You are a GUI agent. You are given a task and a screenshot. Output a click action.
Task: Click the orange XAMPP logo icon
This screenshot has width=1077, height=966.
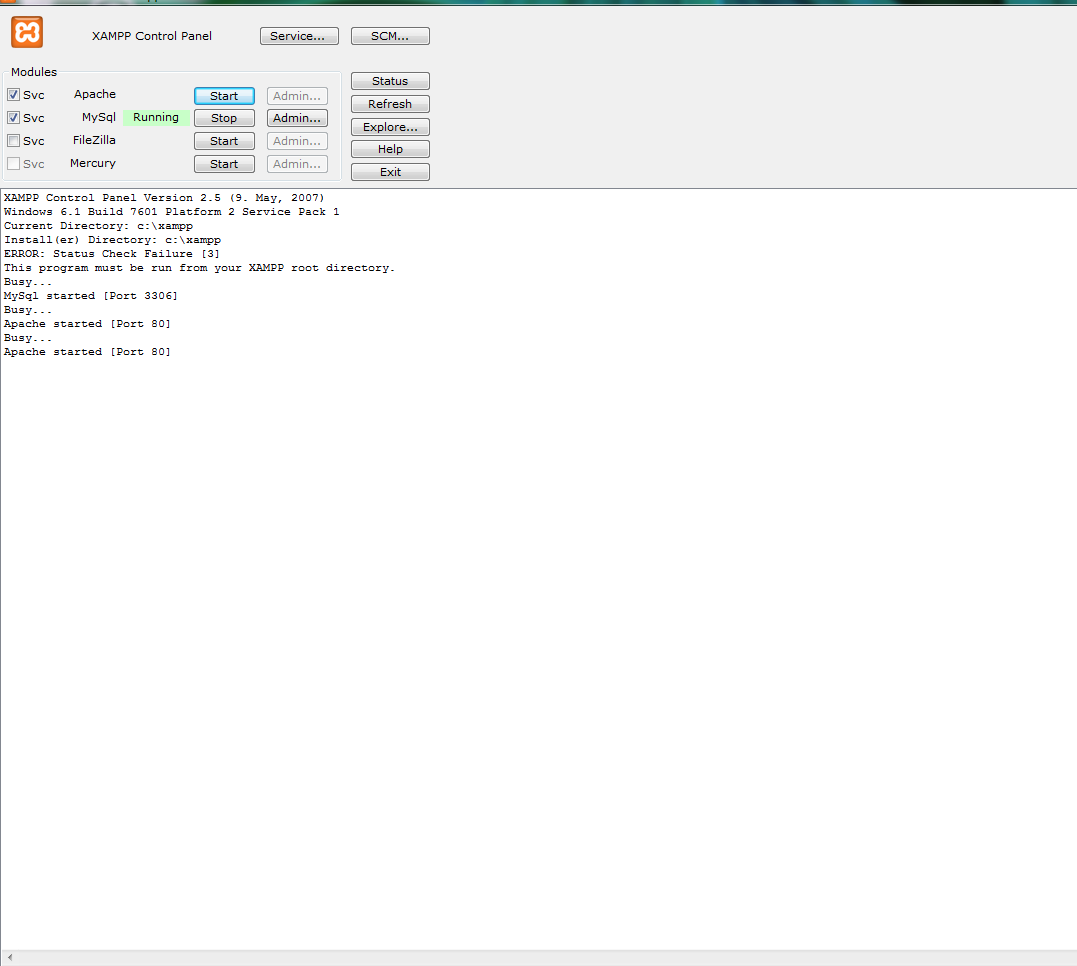click(27, 32)
